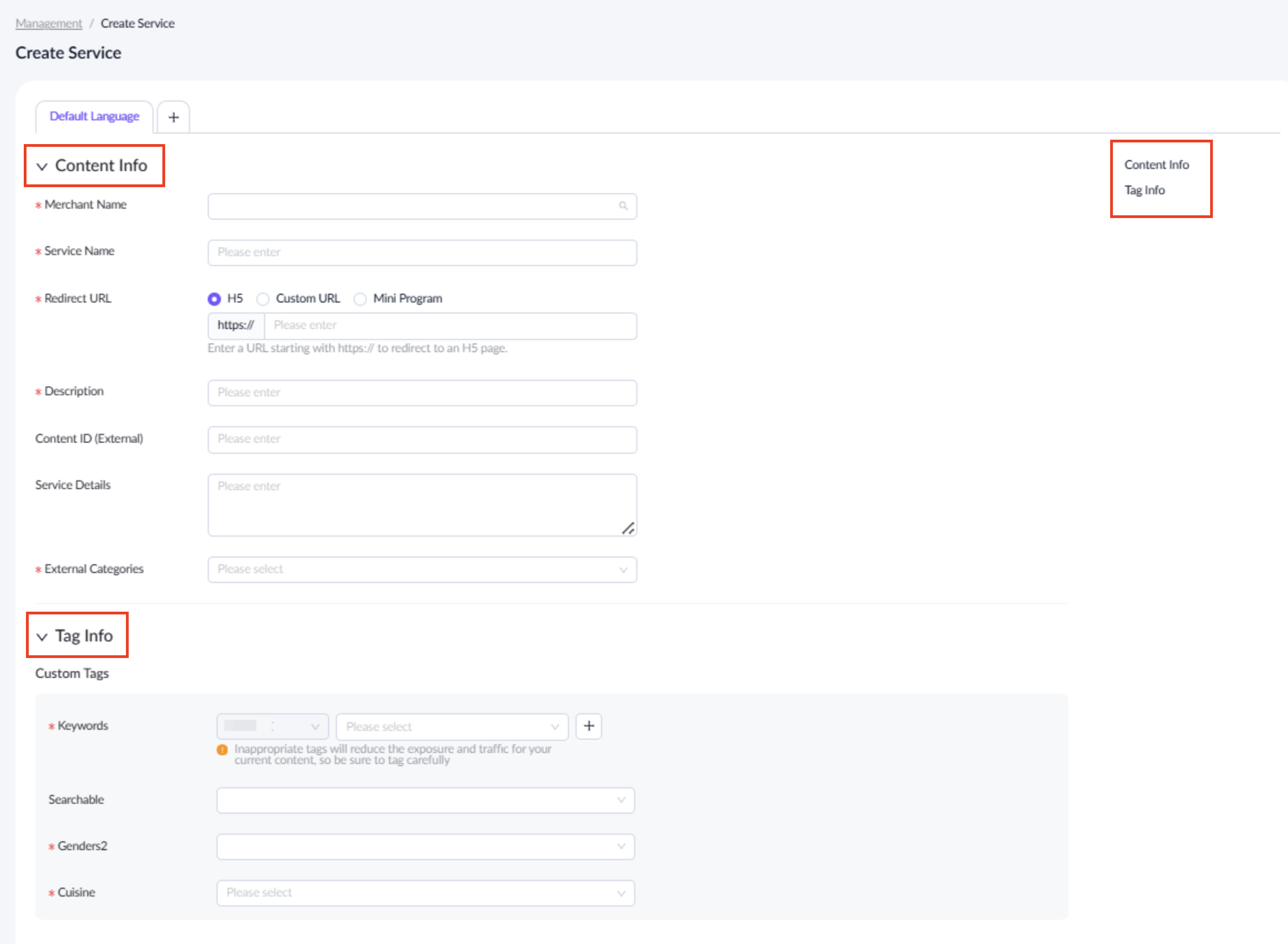Click the plus icon to add language tab
This screenshot has width=1288, height=944.
coord(173,117)
